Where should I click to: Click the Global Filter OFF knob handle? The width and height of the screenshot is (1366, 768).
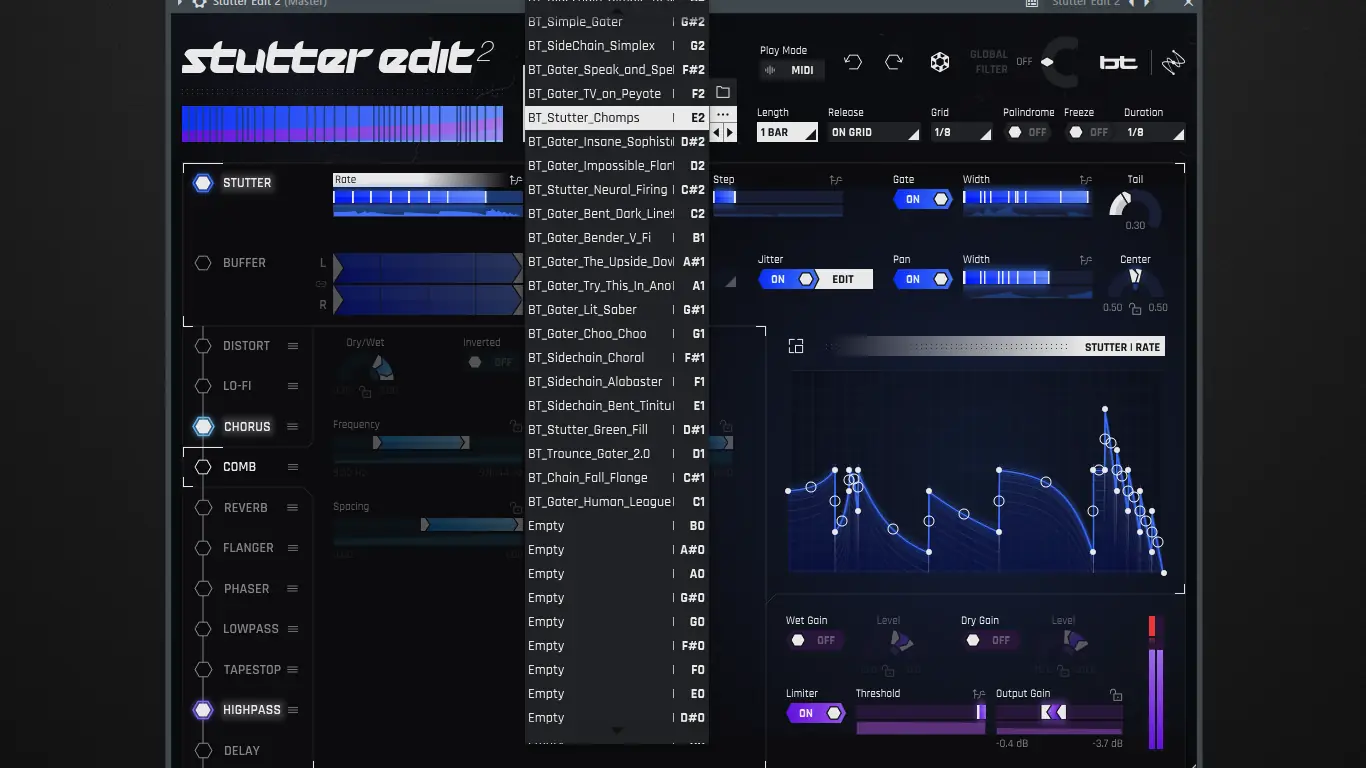1047,62
